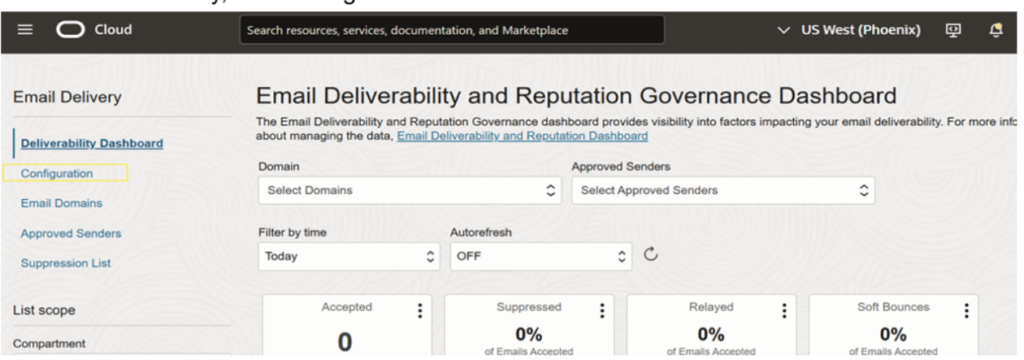Click the search resources and services field
Viewport: 1024px width, 360px height.
452,30
